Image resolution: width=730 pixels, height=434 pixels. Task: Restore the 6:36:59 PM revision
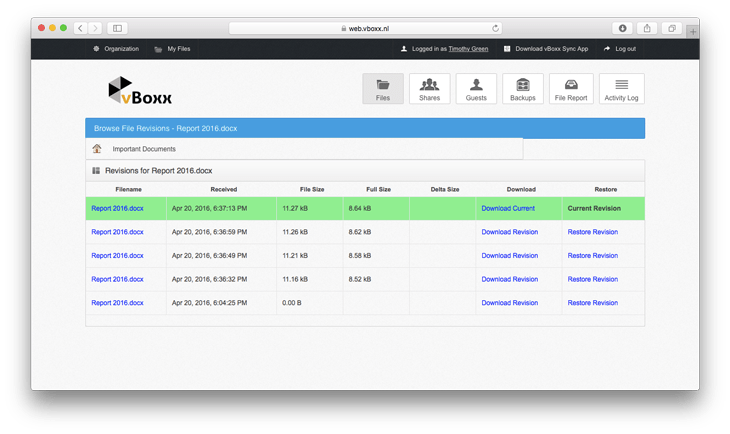592,232
